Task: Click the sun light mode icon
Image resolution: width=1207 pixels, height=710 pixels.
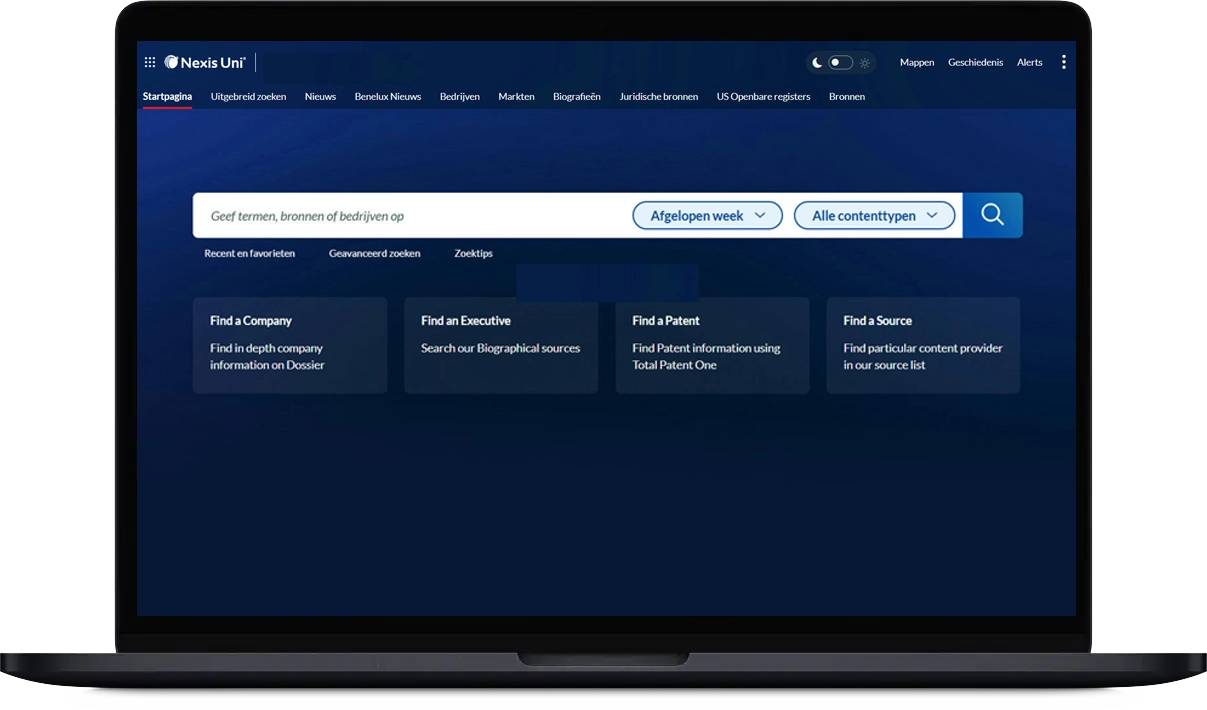Action: (865, 63)
